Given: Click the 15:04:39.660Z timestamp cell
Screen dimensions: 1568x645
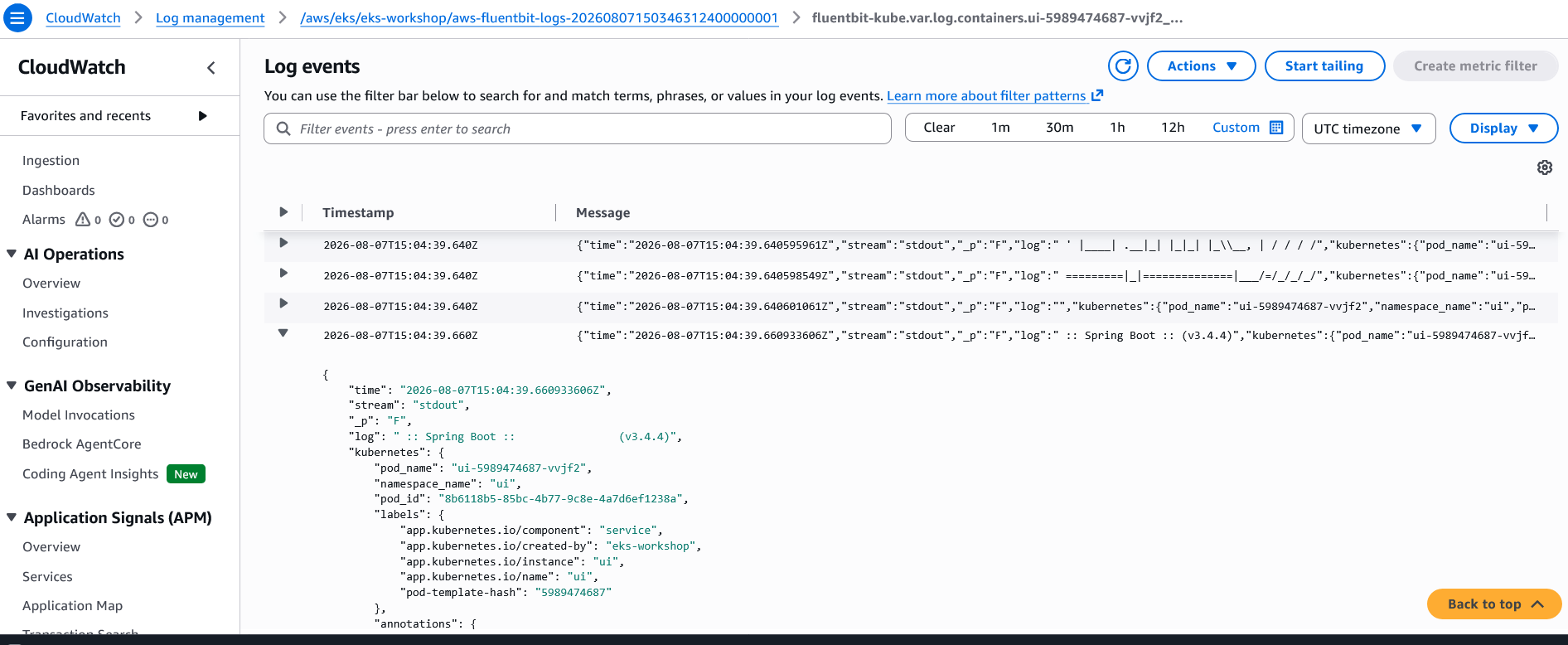Looking at the screenshot, I should 400,336.
